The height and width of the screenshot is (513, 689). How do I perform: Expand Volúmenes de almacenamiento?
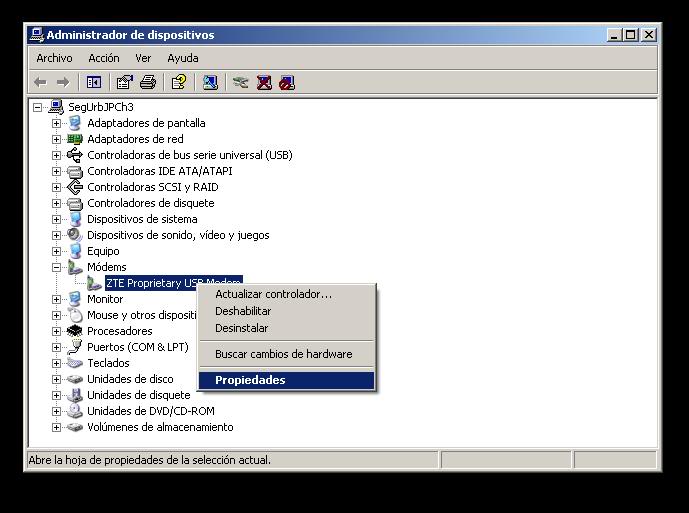56,427
